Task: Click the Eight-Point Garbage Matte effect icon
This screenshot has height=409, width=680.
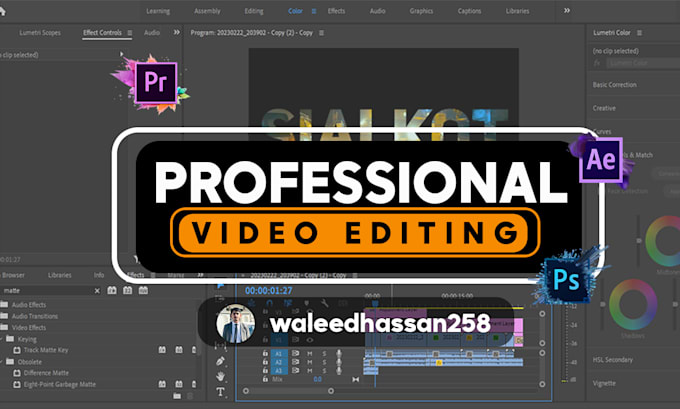Action: [x=17, y=385]
